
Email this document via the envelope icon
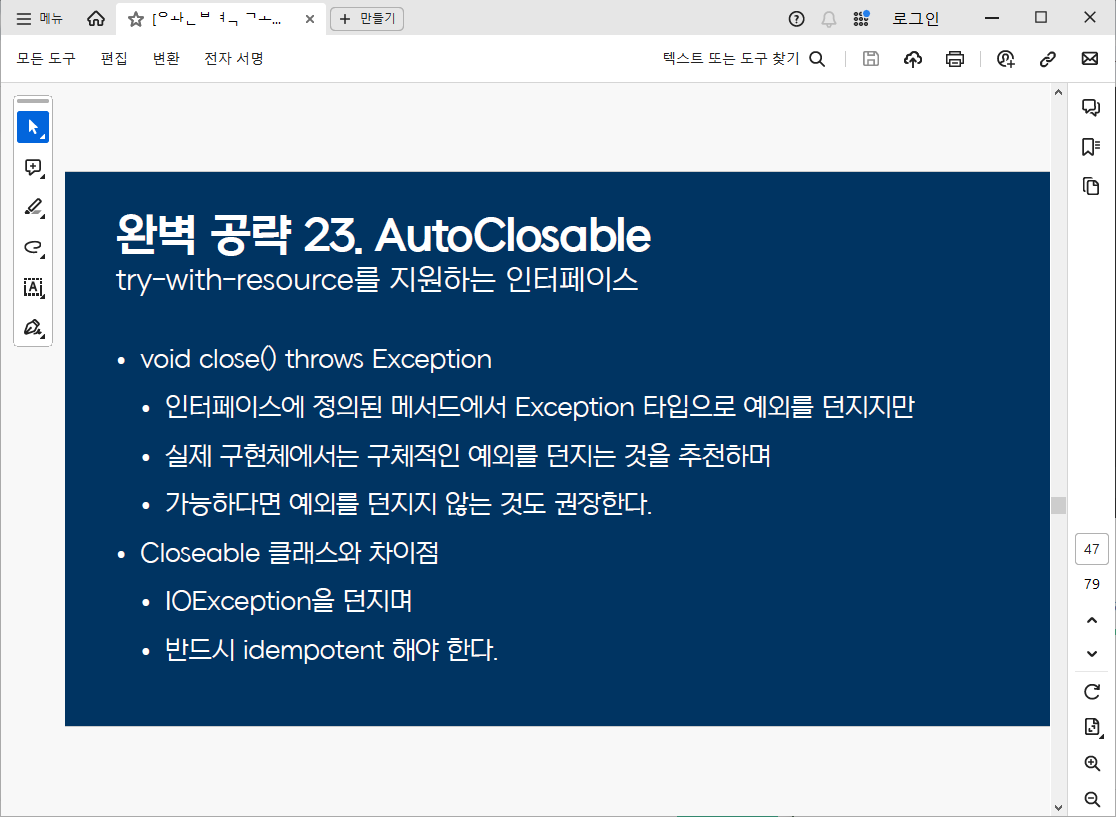1089,59
